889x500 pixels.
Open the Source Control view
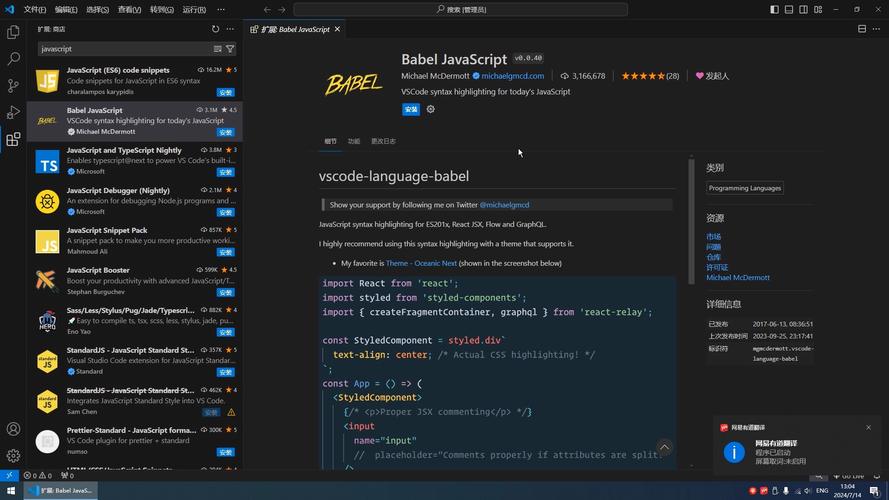pyautogui.click(x=13, y=86)
